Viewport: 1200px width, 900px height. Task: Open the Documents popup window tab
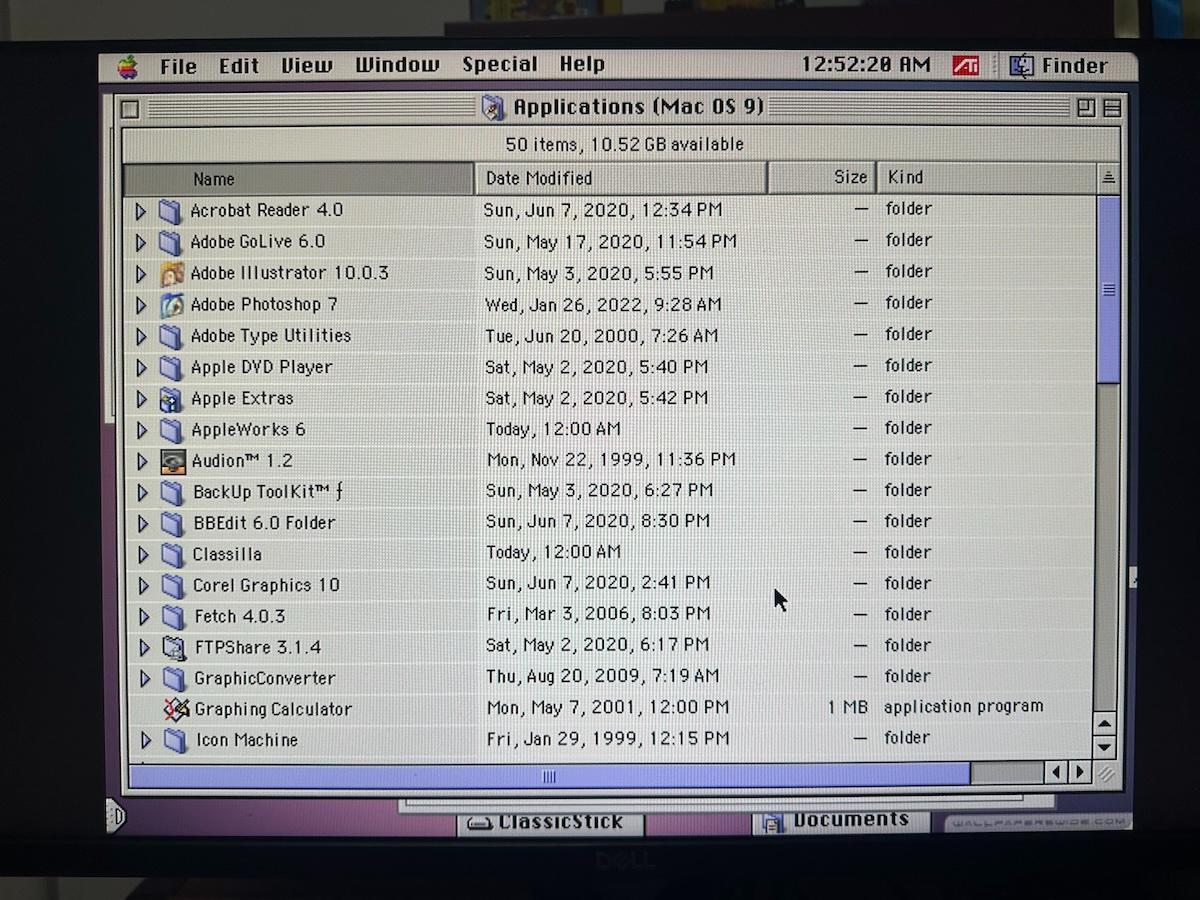point(839,821)
